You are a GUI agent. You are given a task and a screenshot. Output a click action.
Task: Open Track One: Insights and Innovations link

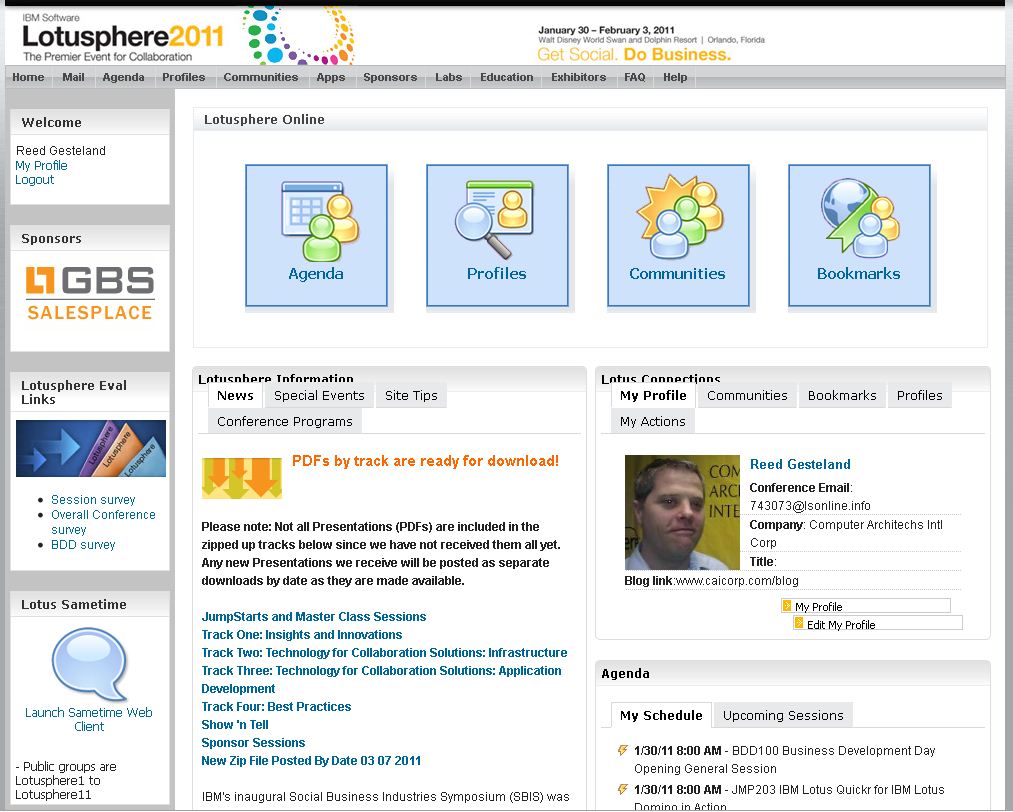tap(302, 634)
